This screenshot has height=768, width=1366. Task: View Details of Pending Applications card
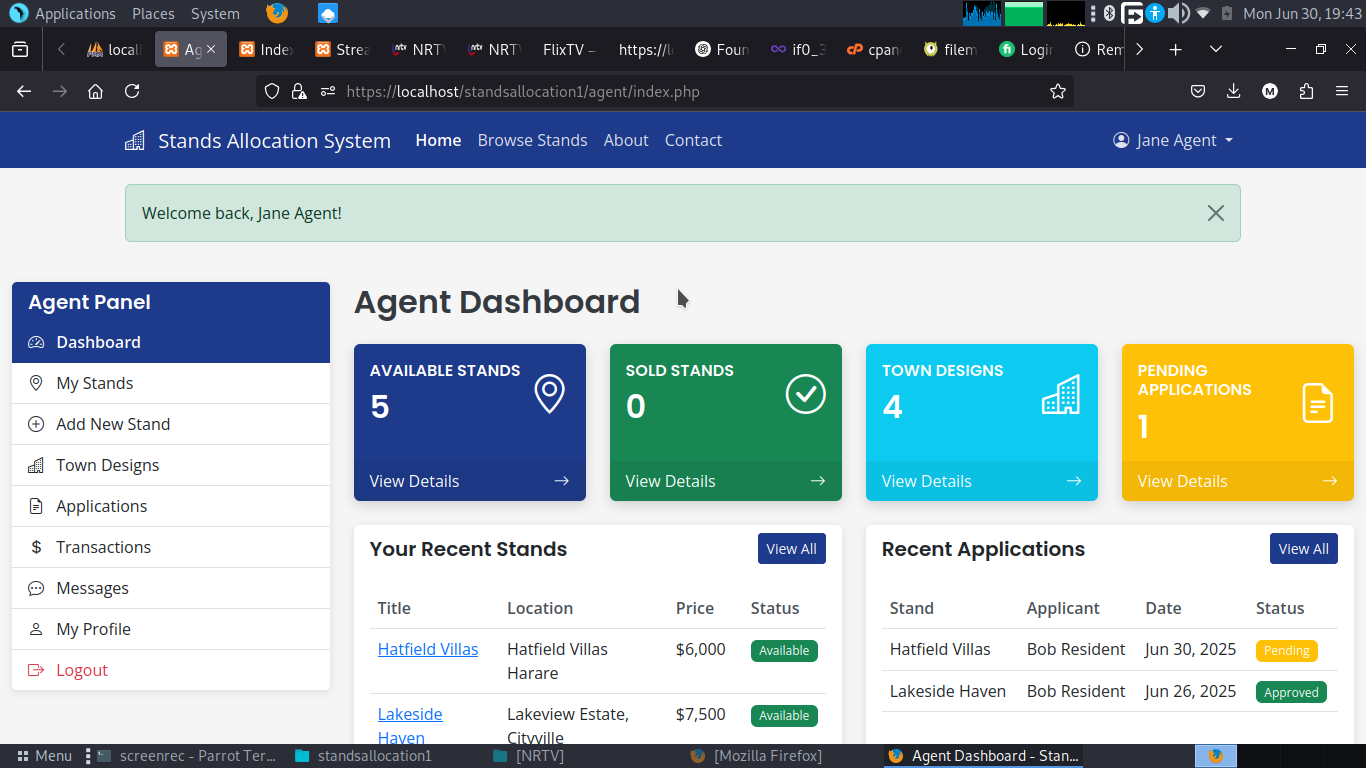coord(1238,481)
